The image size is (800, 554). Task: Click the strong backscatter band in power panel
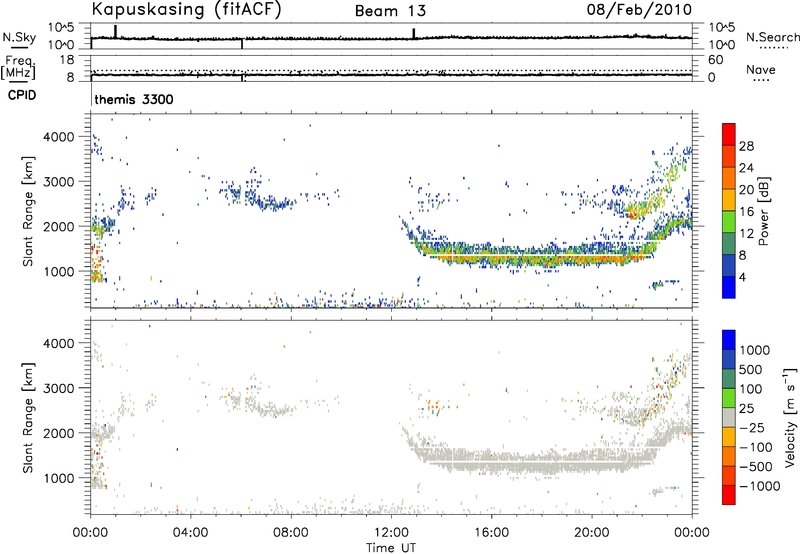click(x=531, y=254)
